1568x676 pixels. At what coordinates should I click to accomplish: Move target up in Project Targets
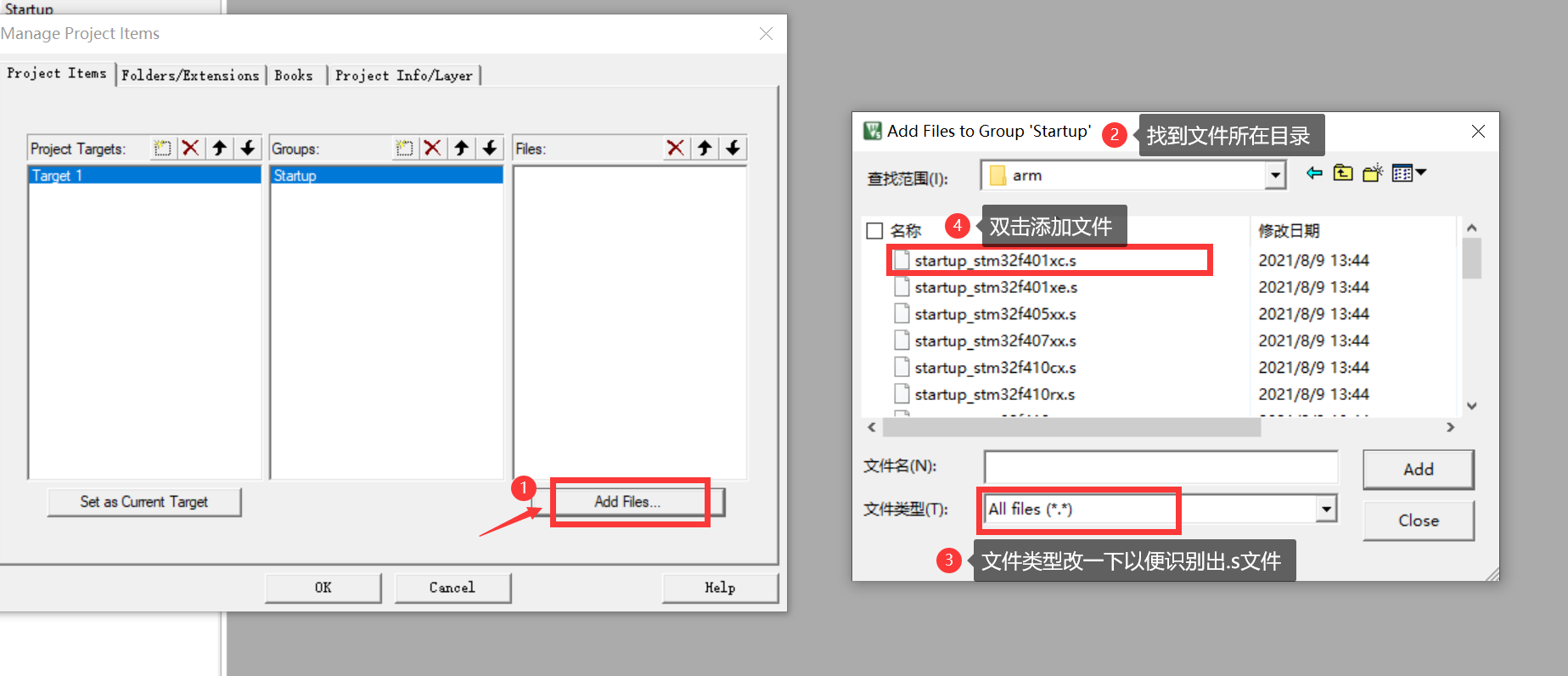(219, 149)
